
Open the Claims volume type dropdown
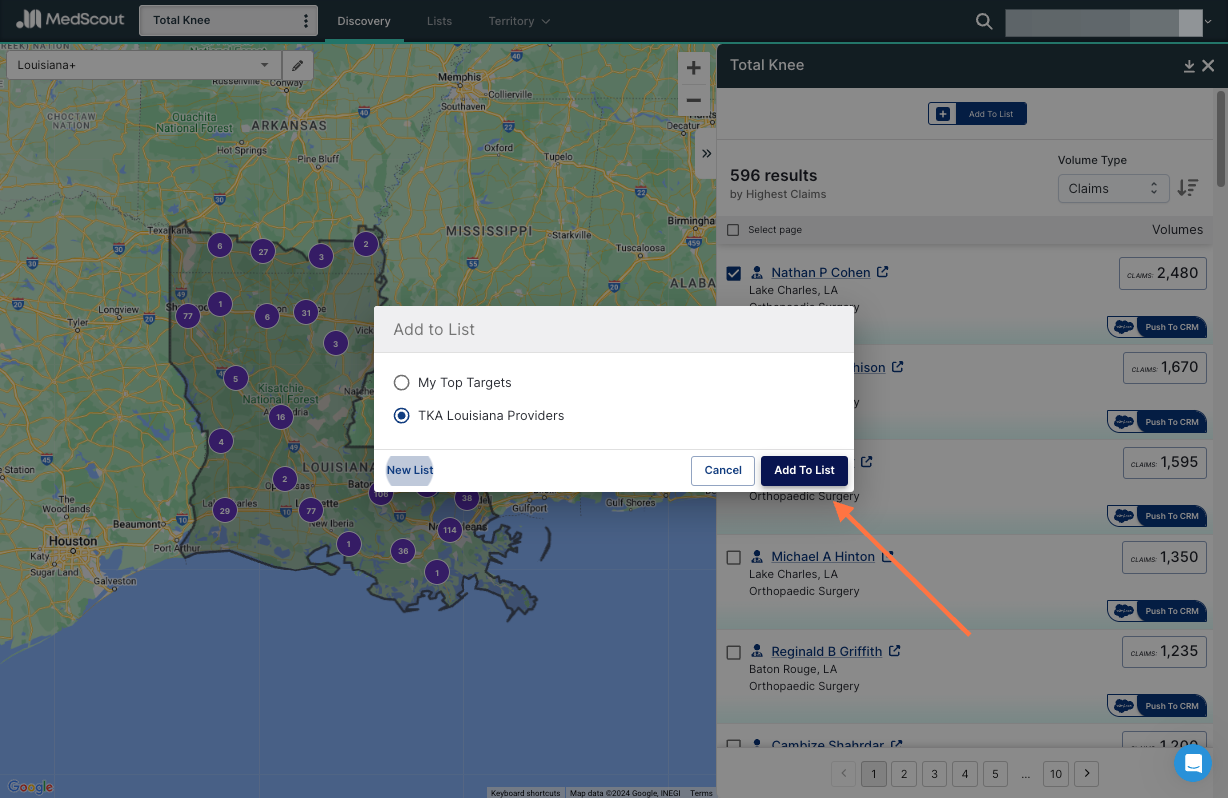coord(1113,188)
